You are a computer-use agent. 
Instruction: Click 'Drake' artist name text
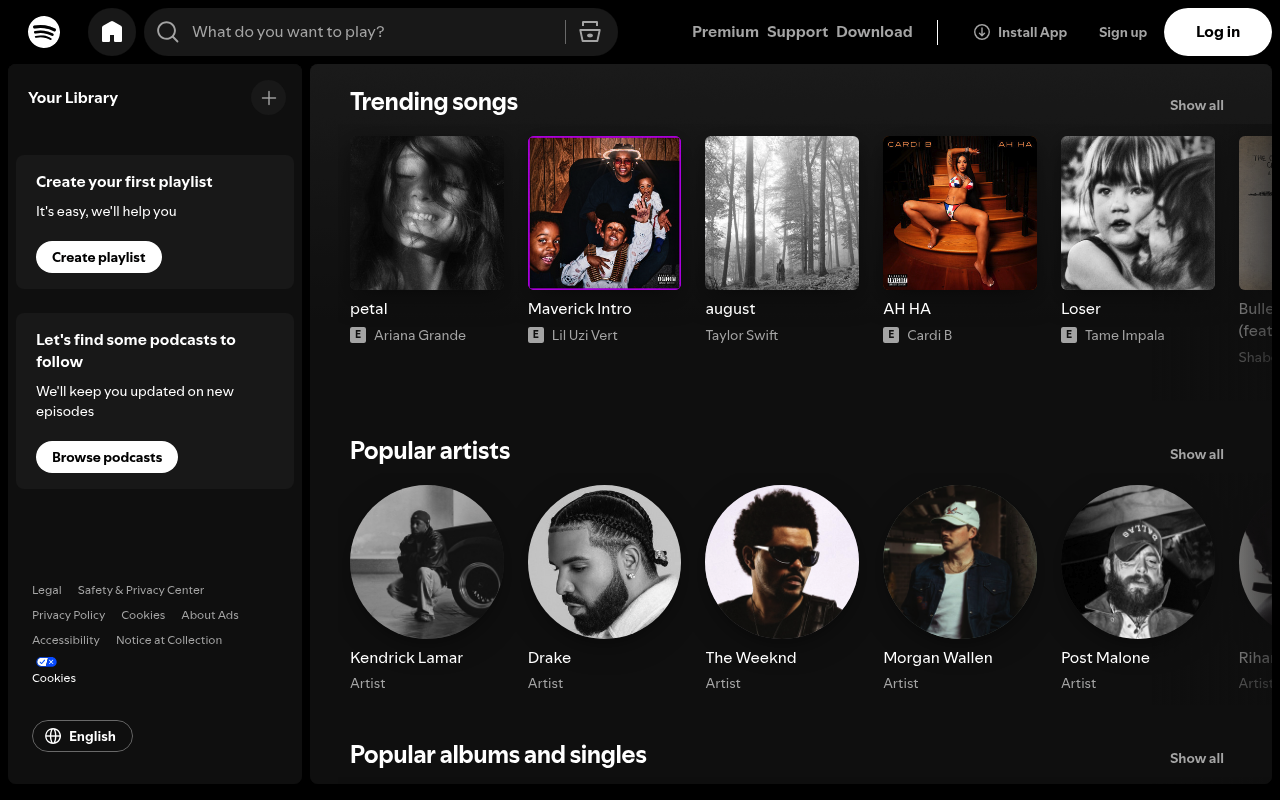click(549, 658)
